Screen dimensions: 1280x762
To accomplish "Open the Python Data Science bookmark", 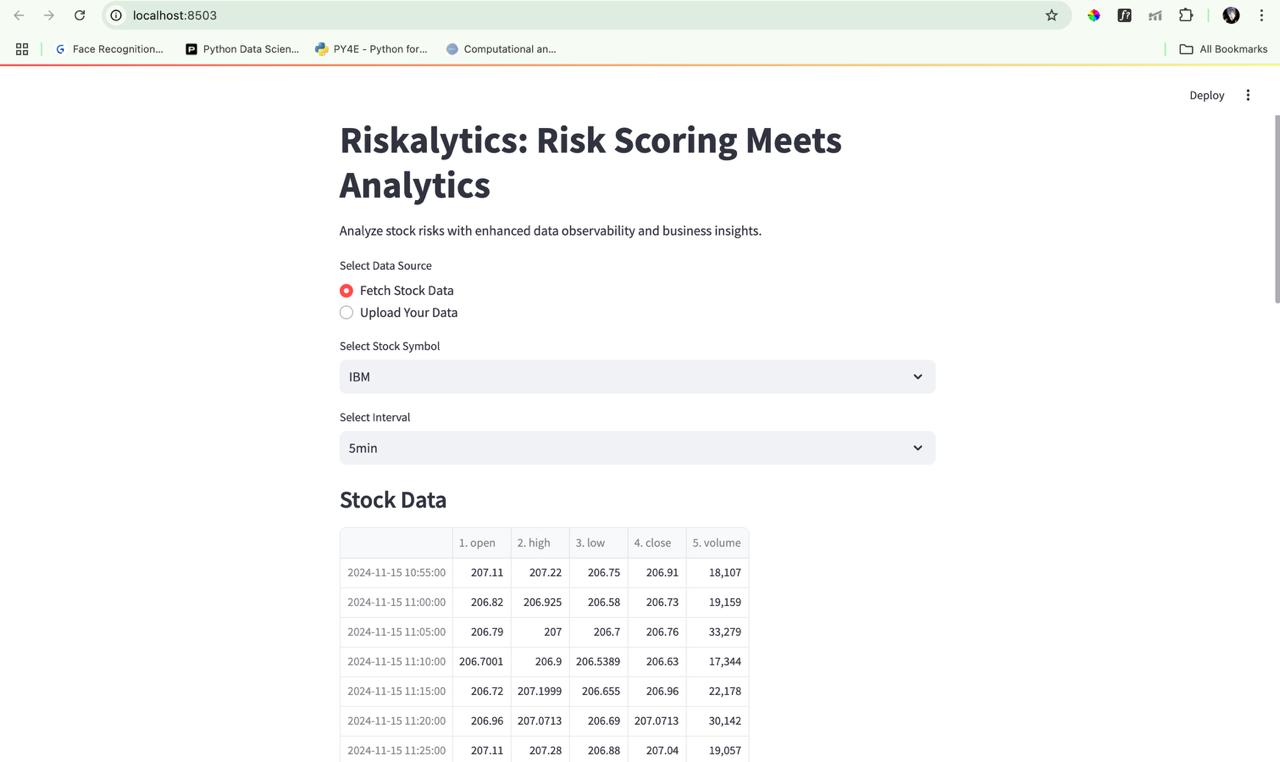I will (242, 49).
